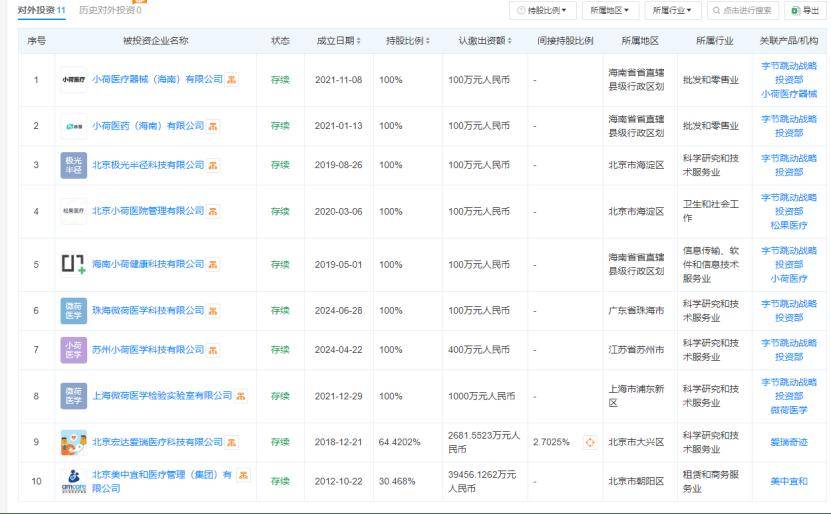
Task: Select the 广东省珠海市 region cell
Action: tap(636, 311)
